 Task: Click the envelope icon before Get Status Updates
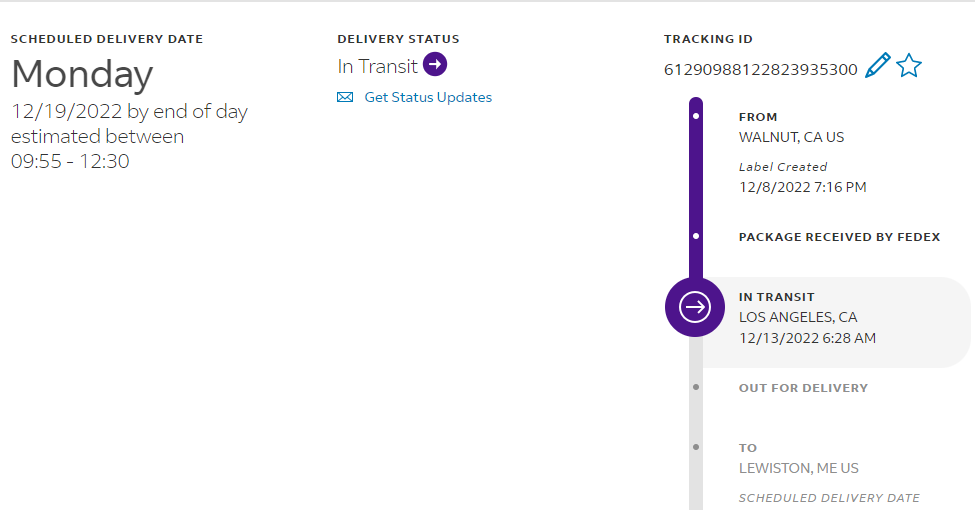(x=345, y=97)
